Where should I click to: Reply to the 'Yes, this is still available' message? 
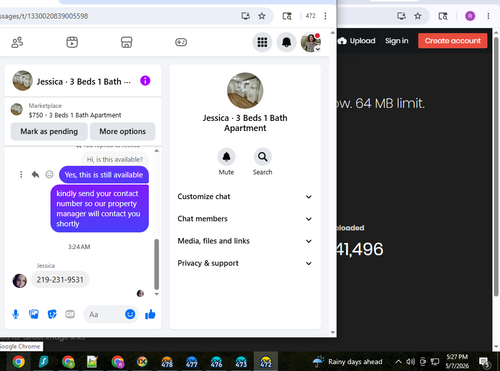point(35,174)
